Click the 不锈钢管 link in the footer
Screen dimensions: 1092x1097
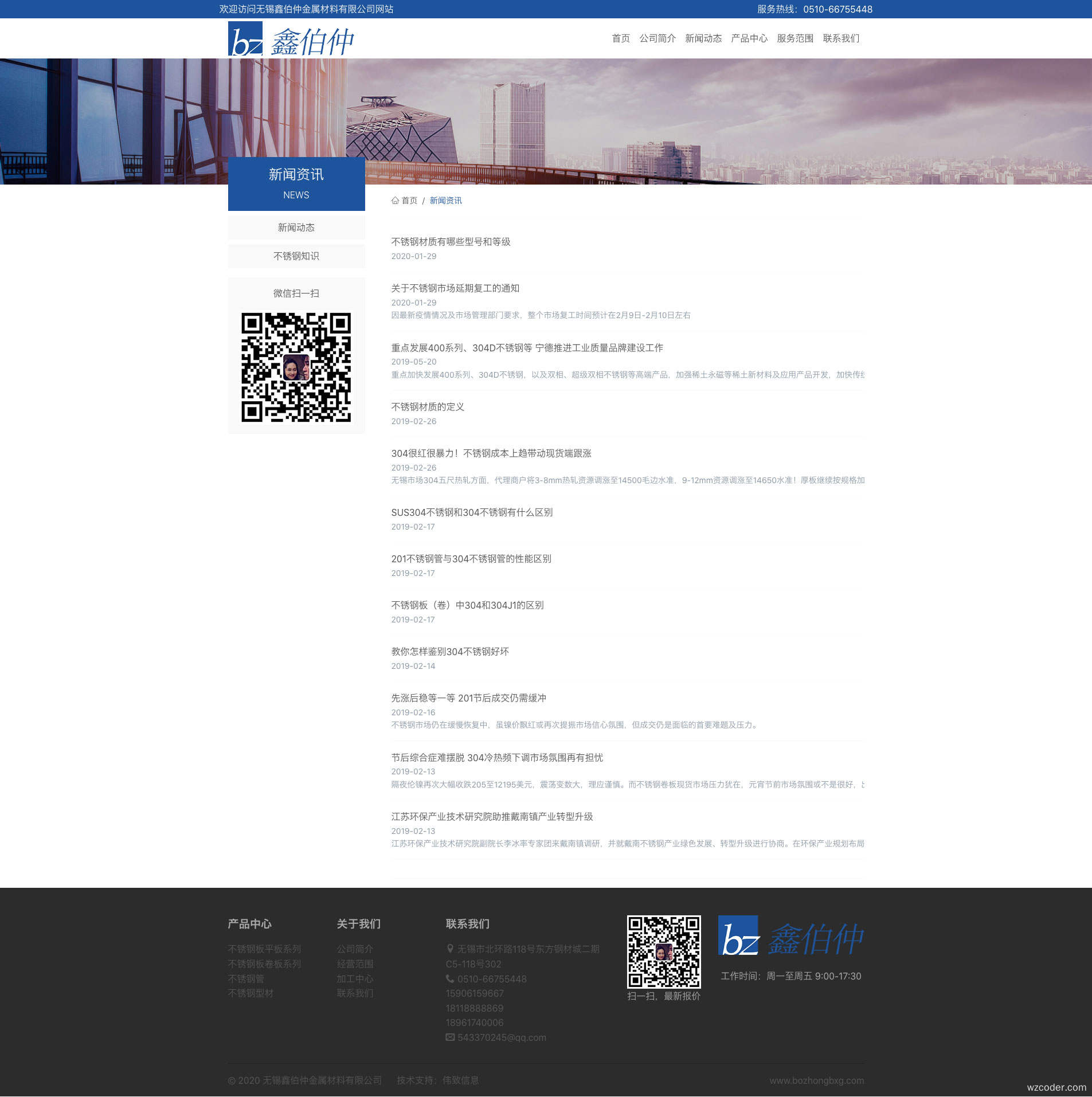(246, 979)
